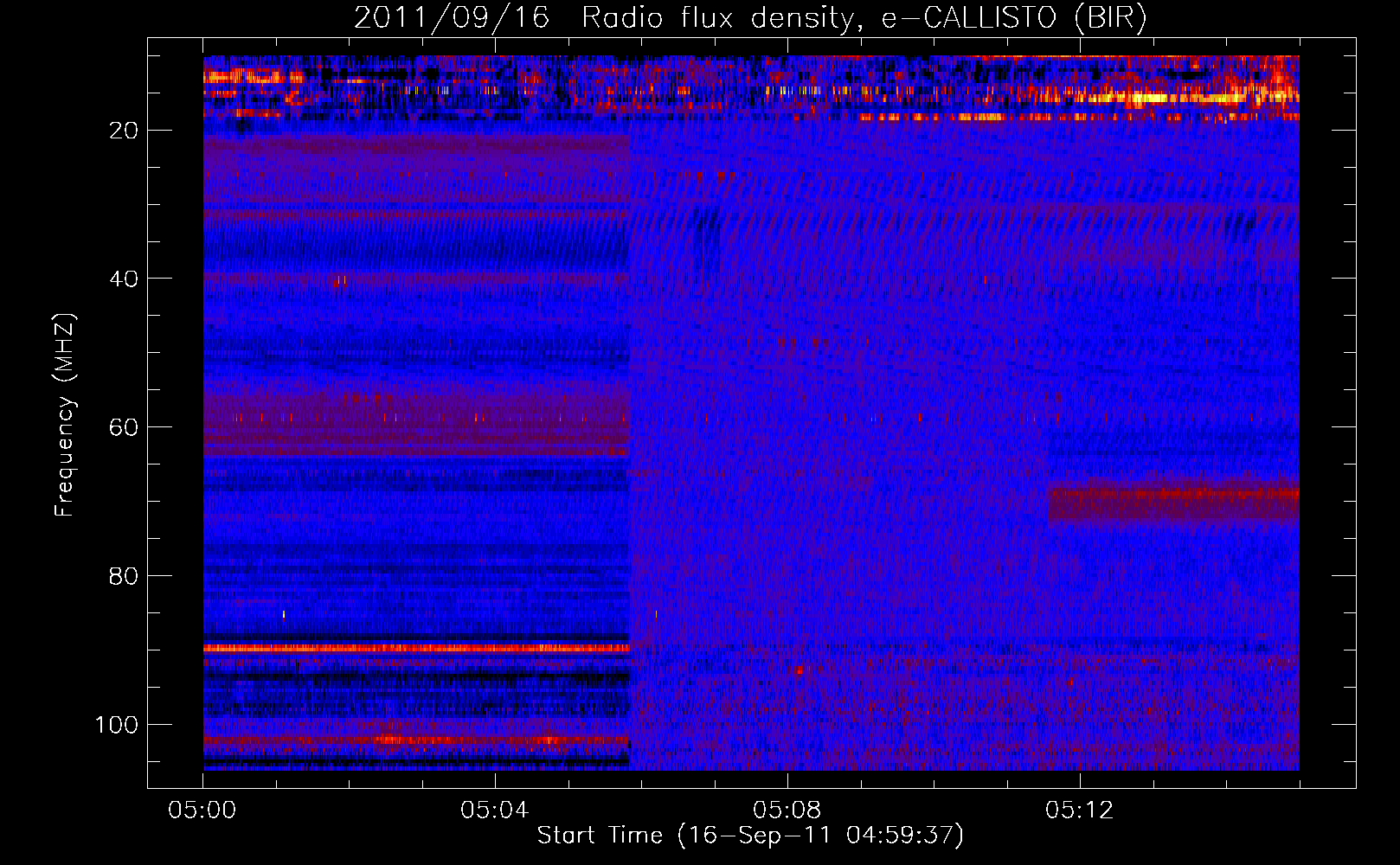The width and height of the screenshot is (1400, 865).
Task: Click the plot title "Radio flux density, e-CALLISTO (BIR)"
Action: (x=864, y=17)
